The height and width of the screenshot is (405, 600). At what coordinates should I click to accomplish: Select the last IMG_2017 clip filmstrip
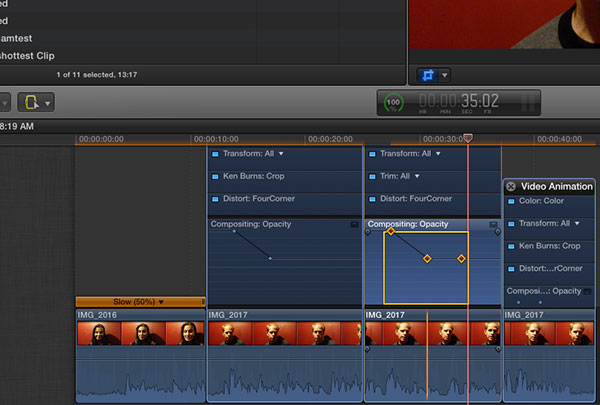coord(549,333)
